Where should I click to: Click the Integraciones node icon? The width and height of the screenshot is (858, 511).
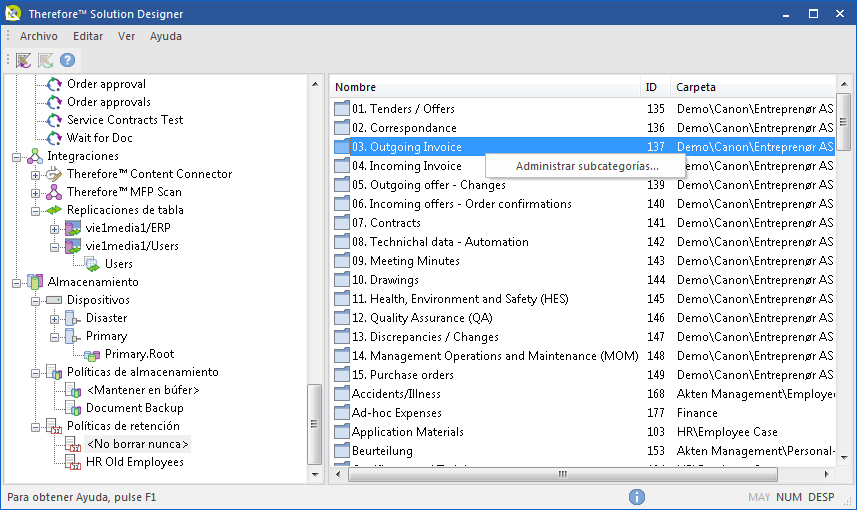35,156
